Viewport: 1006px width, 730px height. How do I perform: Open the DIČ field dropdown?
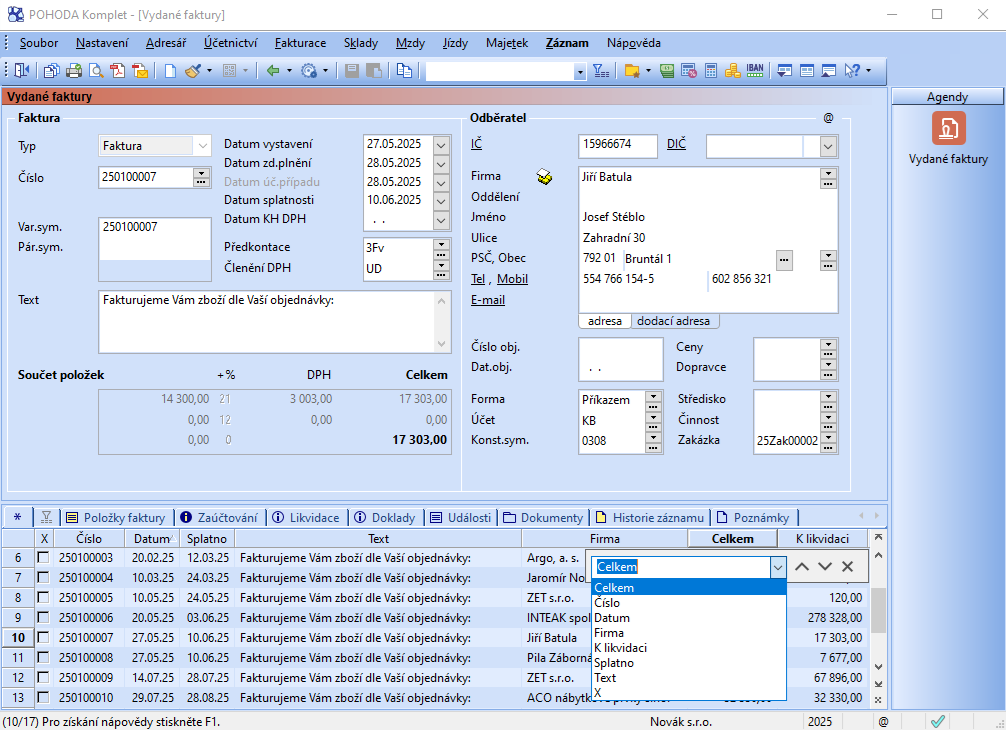[828, 147]
